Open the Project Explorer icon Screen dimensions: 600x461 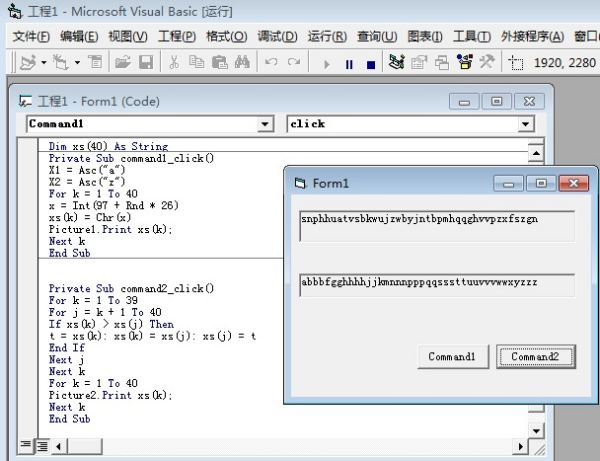click(x=396, y=62)
